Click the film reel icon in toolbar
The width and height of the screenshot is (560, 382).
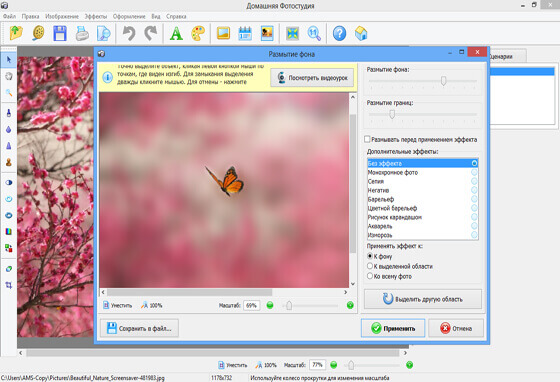(38, 33)
